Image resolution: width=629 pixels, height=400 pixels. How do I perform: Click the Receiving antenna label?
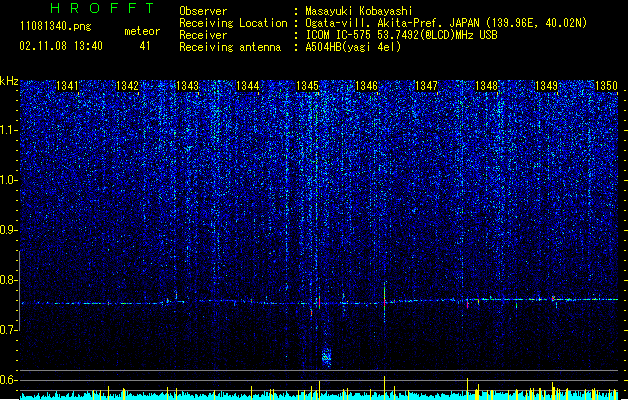230,47
